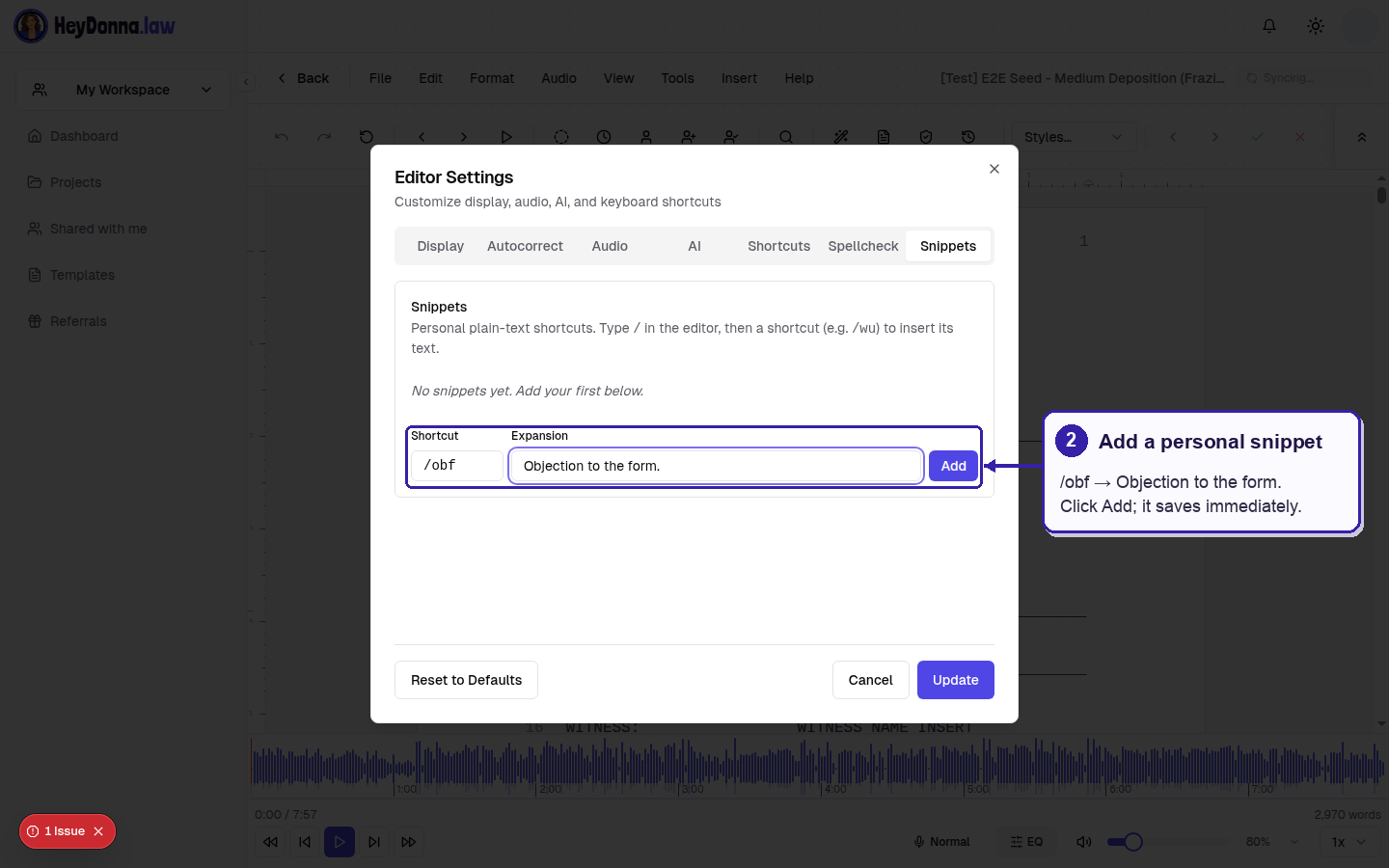Click the fast forward playback button
The height and width of the screenshot is (868, 1389).
coord(409,842)
